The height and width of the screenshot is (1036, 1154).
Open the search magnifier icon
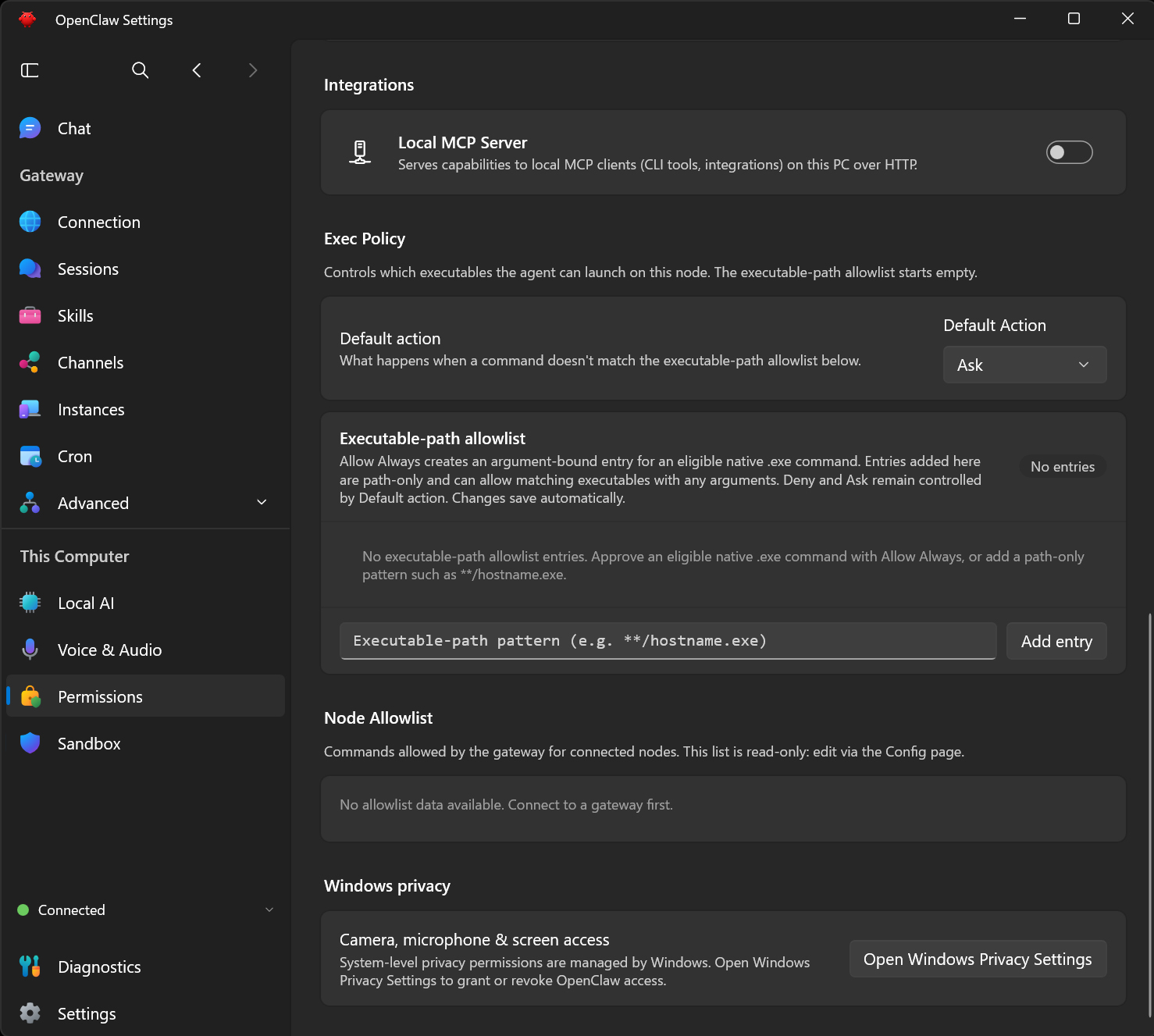click(x=141, y=70)
